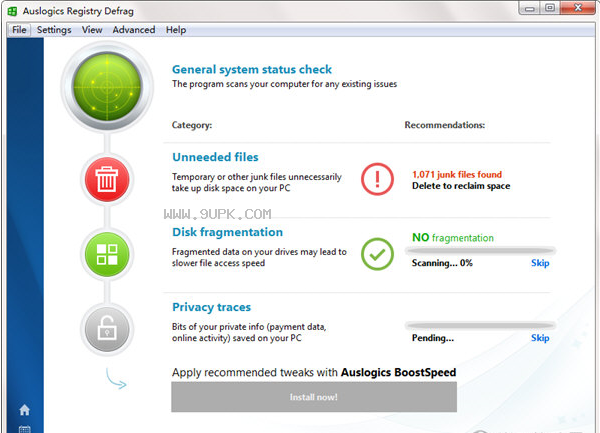
Task: Click the Home icon in sidebar
Action: 24,410
